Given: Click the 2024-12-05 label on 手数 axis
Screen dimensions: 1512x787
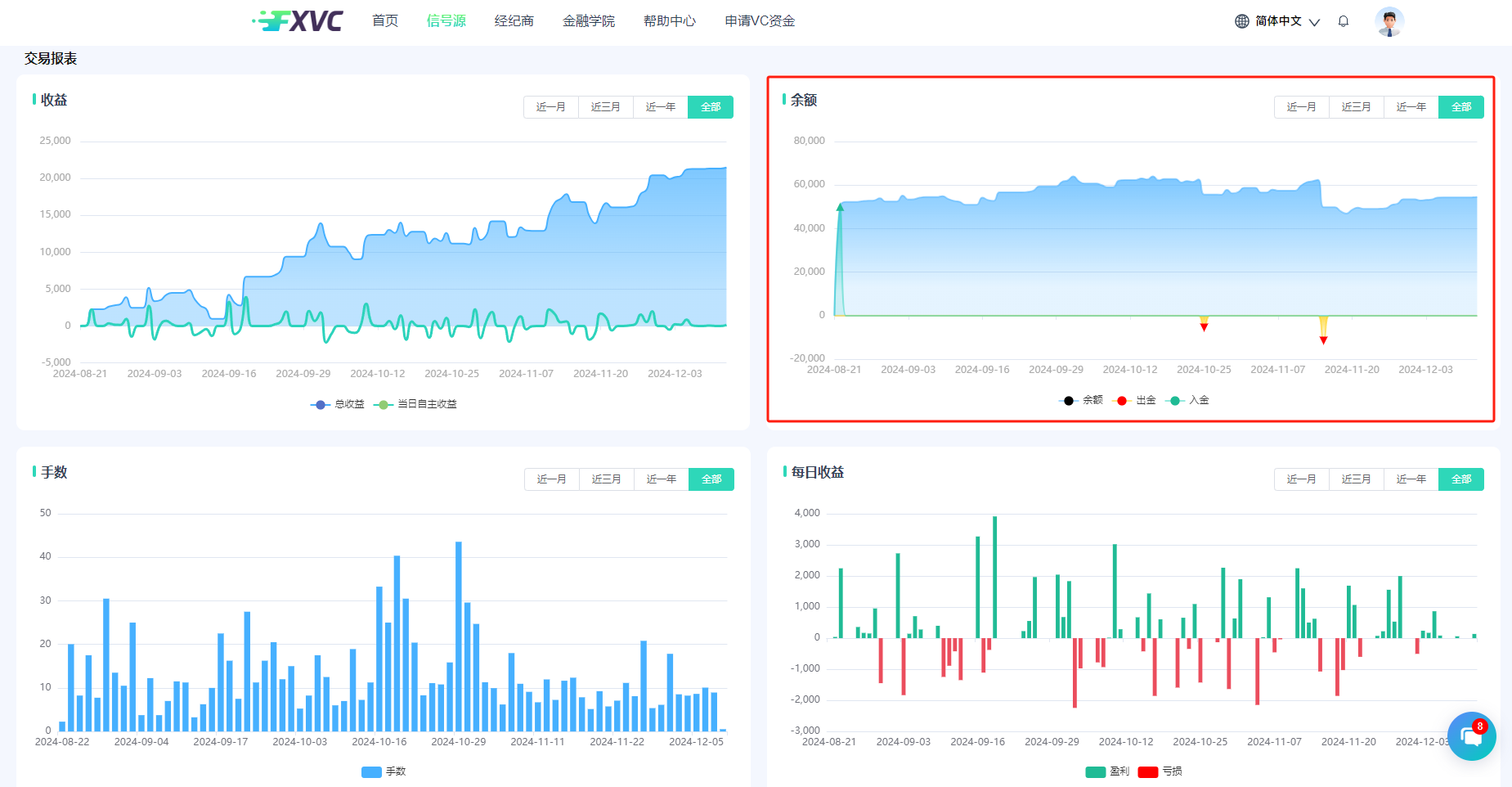Looking at the screenshot, I should [x=697, y=742].
